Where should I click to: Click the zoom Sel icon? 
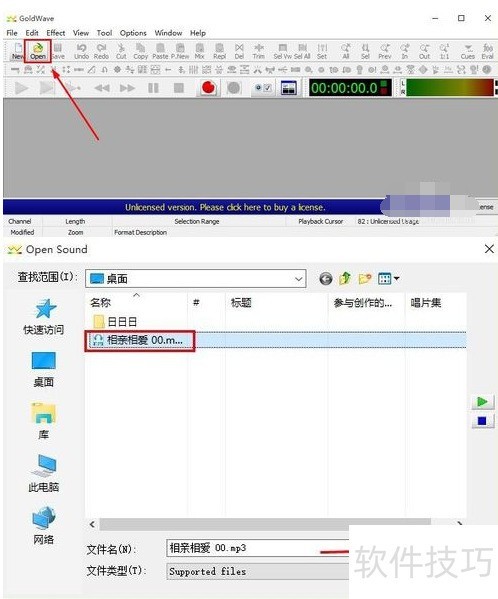tap(365, 51)
